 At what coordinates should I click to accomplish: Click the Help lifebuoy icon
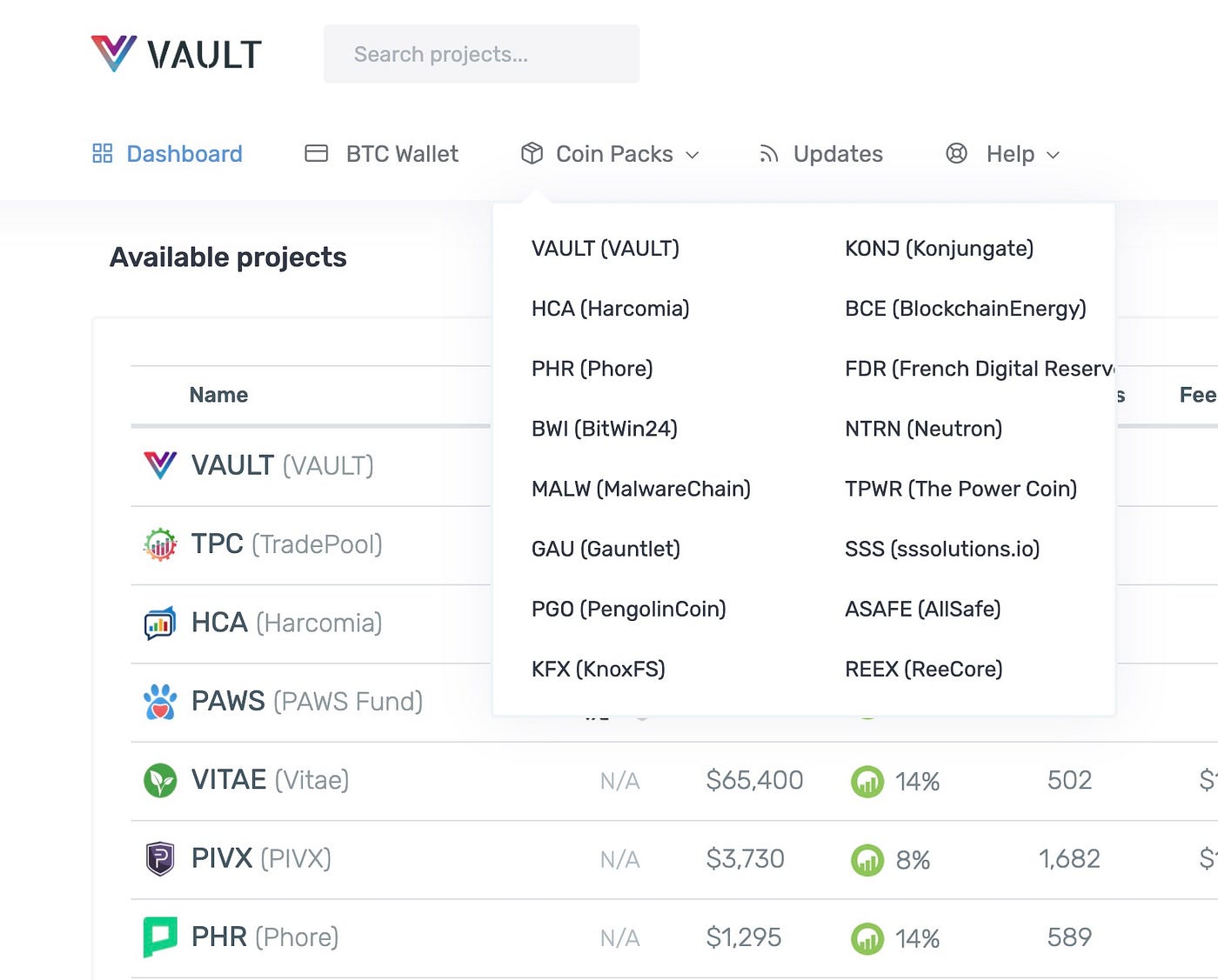click(x=956, y=154)
